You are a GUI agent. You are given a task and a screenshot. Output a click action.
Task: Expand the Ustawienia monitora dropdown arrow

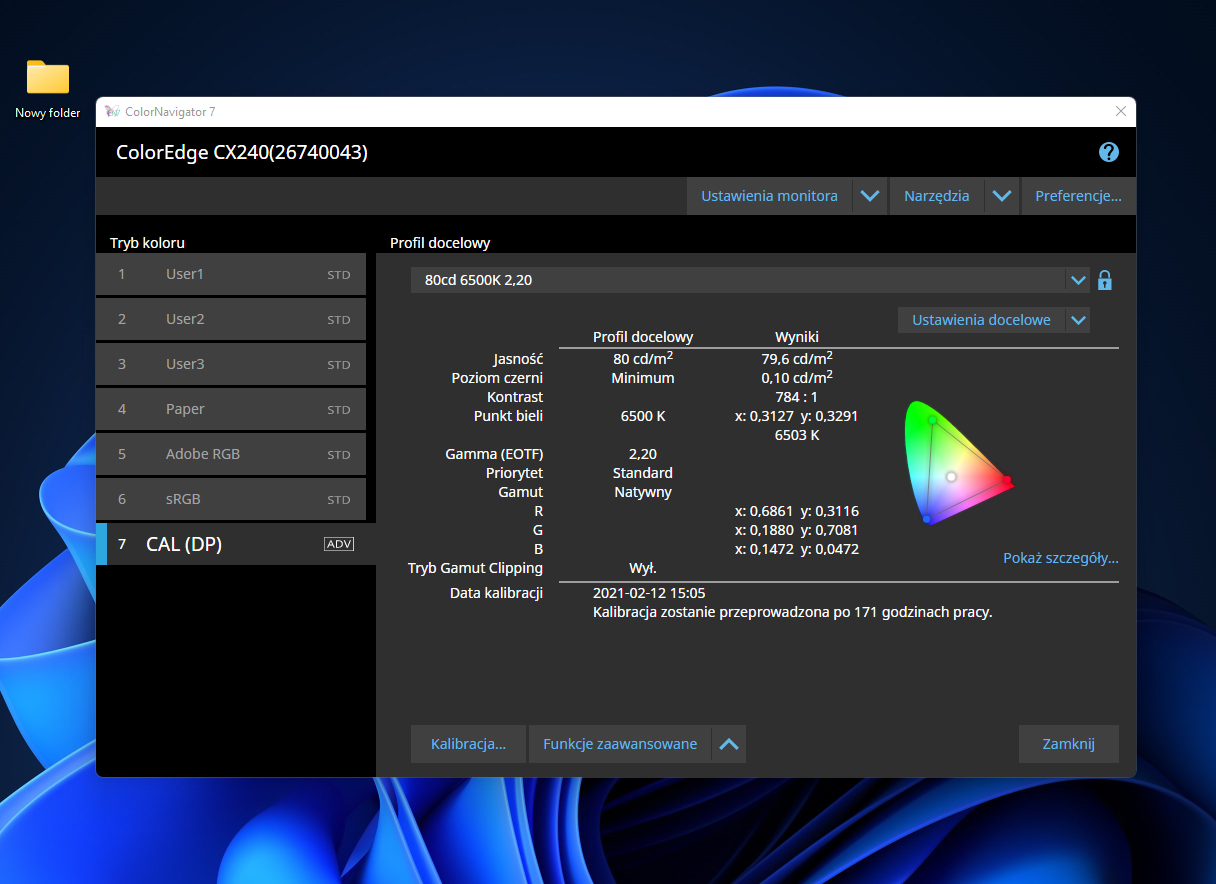coord(870,196)
